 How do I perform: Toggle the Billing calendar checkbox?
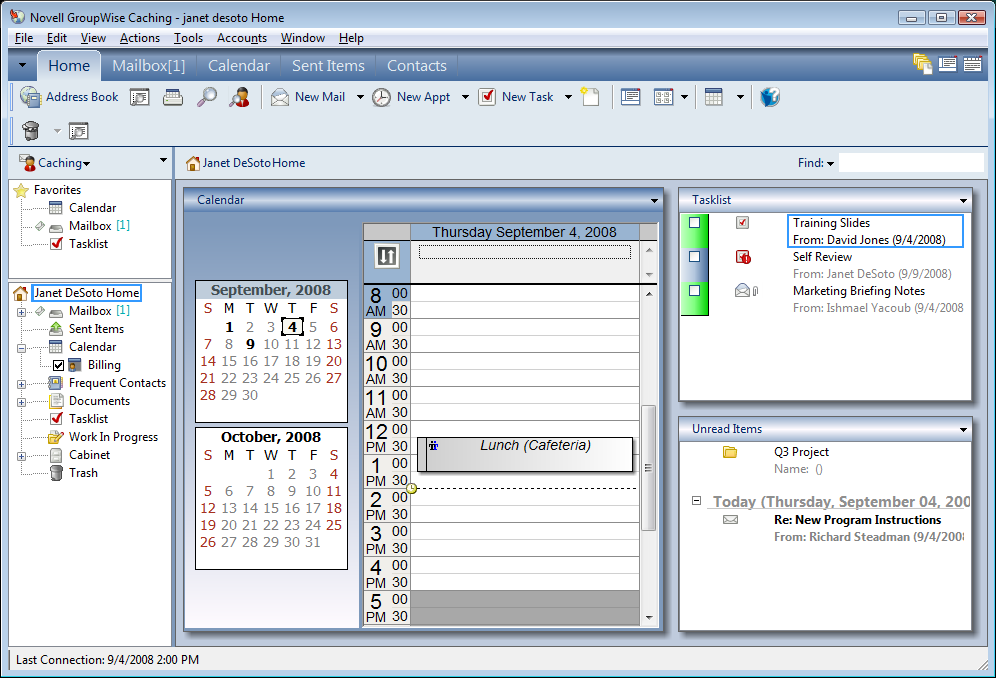tap(58, 365)
